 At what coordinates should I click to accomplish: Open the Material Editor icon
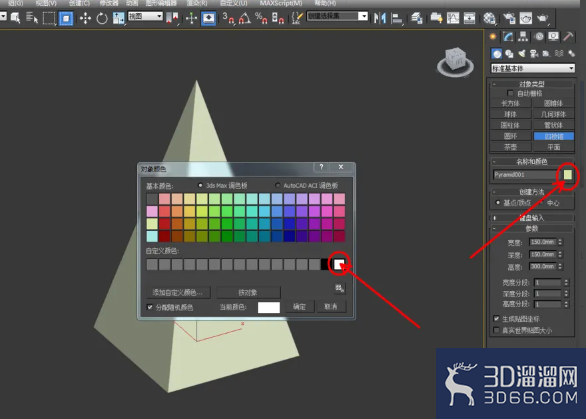pyautogui.click(x=489, y=18)
